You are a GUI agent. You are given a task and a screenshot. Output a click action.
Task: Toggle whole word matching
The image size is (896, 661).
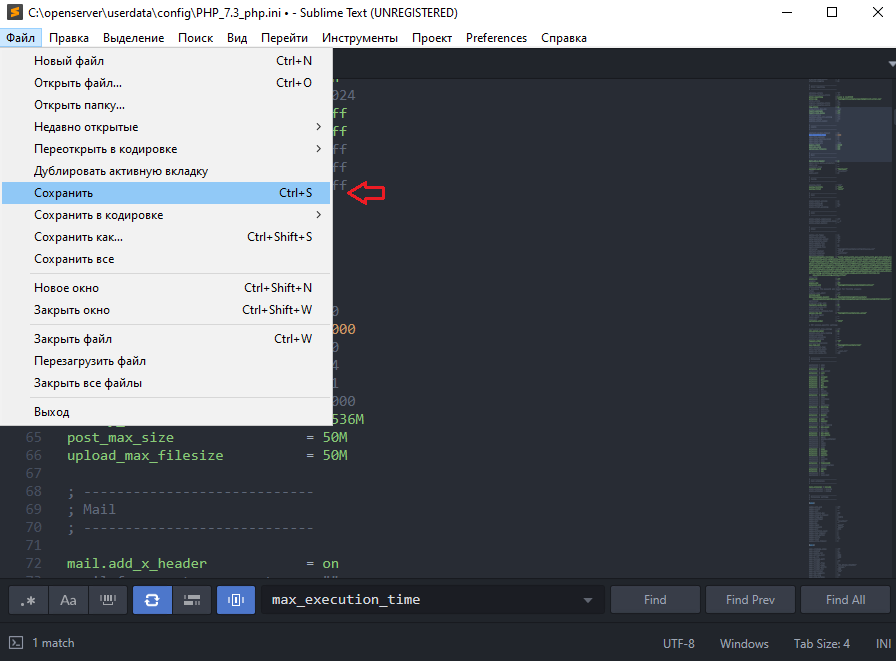tap(108, 600)
